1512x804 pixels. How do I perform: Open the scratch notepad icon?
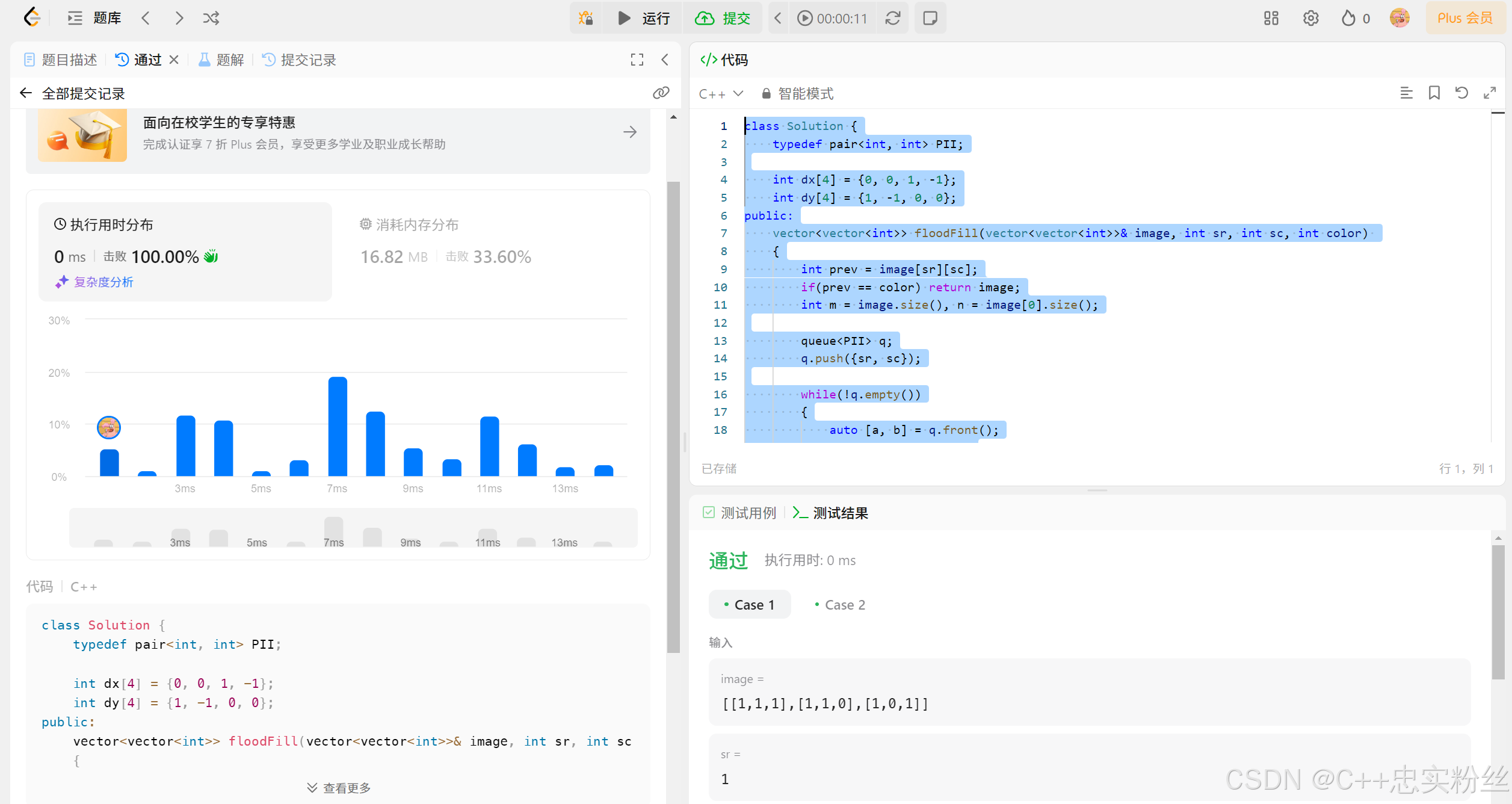tap(930, 18)
